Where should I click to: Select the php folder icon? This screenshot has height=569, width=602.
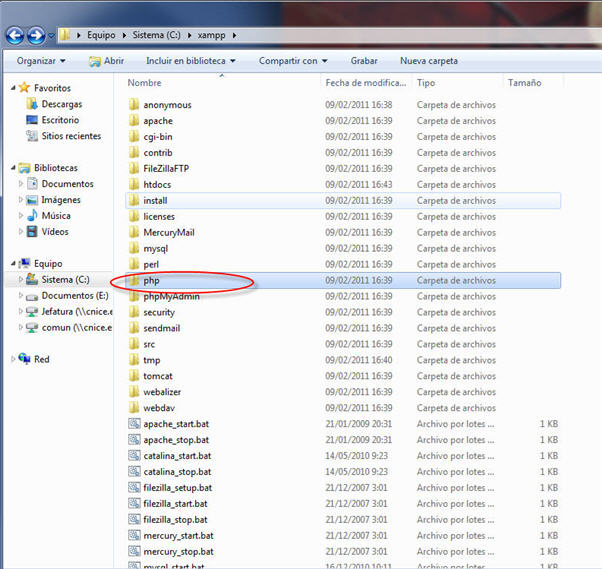point(133,281)
